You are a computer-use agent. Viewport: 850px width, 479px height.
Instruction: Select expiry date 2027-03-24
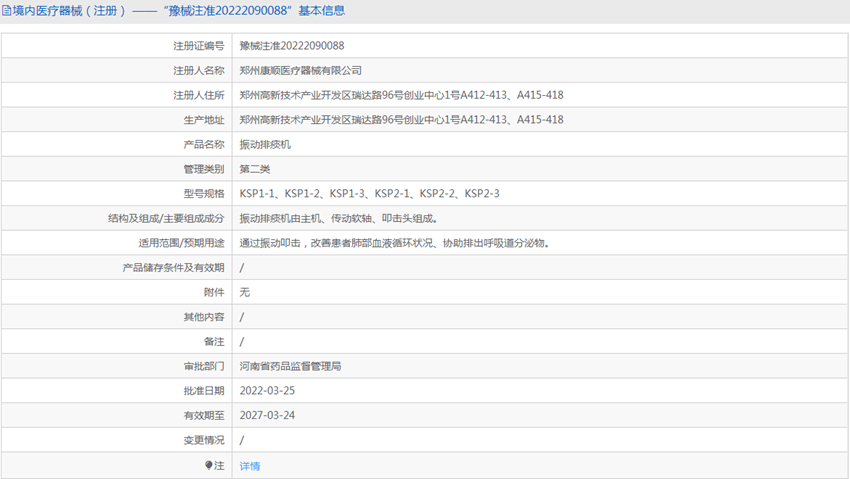click(267, 416)
